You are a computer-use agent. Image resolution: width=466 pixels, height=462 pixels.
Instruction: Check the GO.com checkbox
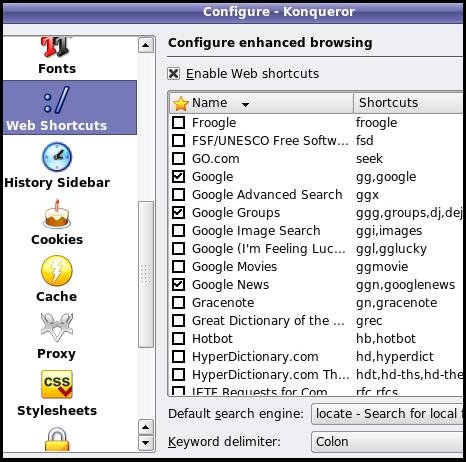pyautogui.click(x=178, y=158)
